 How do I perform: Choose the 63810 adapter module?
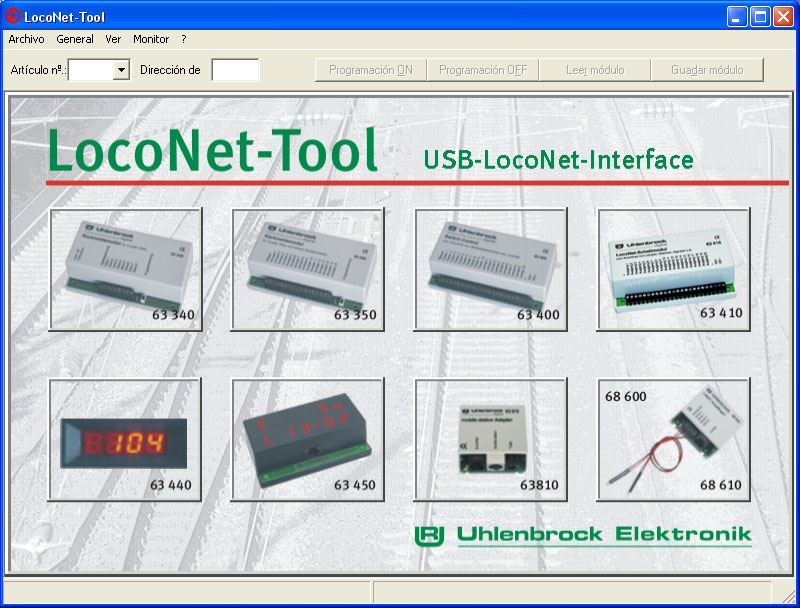[x=490, y=440]
